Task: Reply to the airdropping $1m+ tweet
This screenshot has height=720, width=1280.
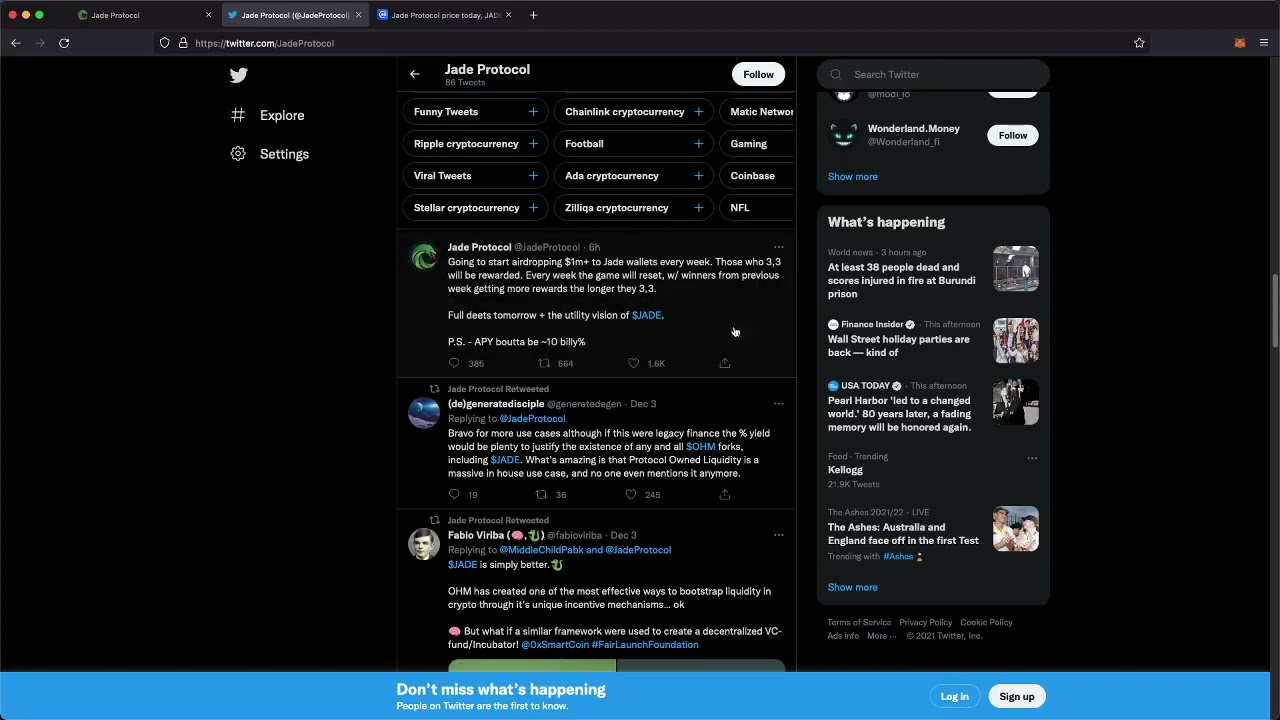Action: tap(454, 363)
